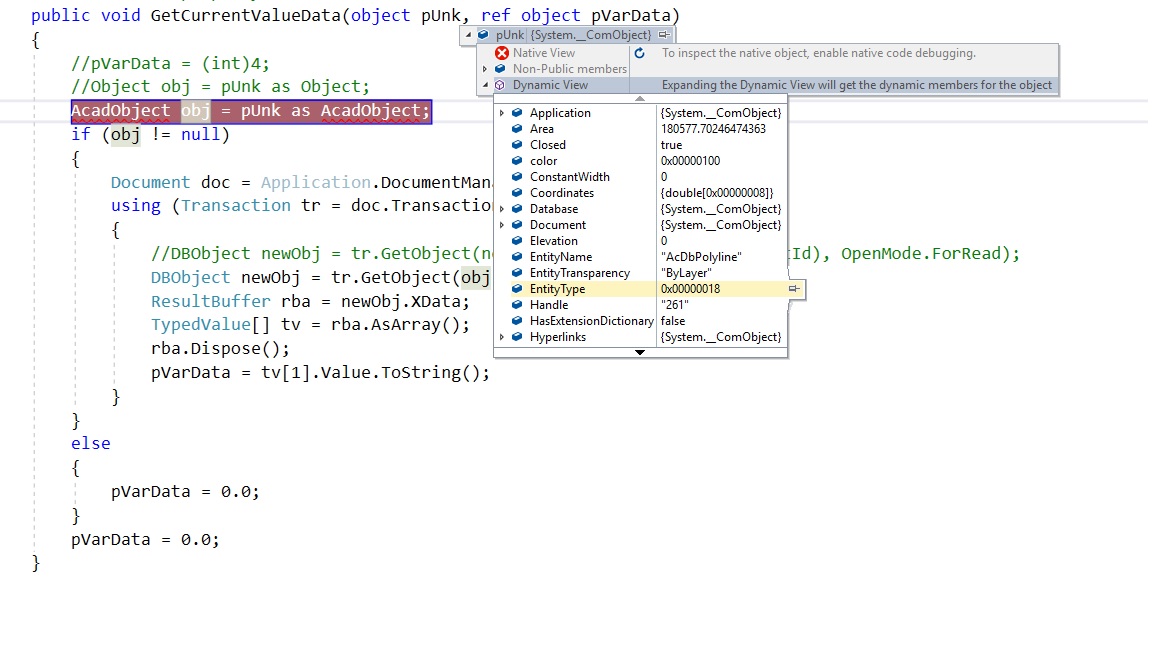Expand the Database node
Image resolution: width=1152 pixels, height=648 pixels.
point(501,209)
